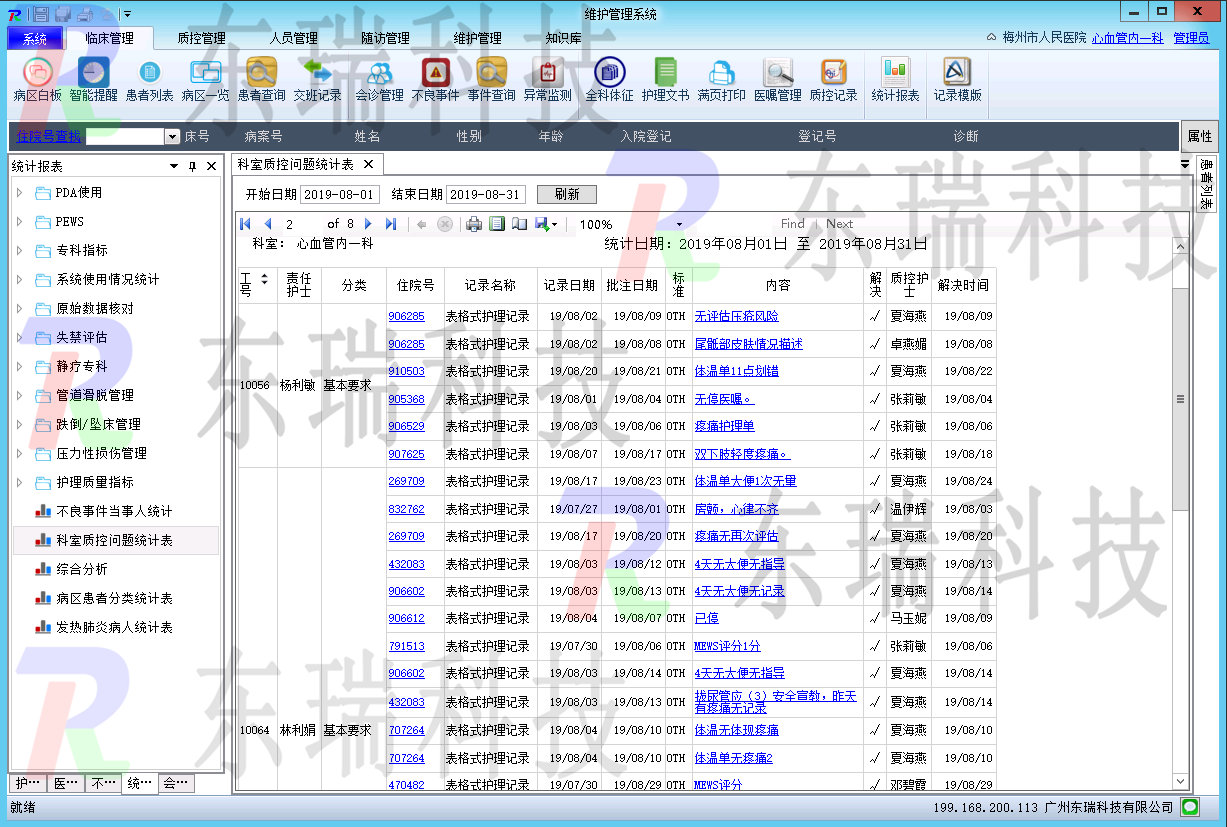Expand the 系统使用情况统计 folder
This screenshot has height=827, width=1227.
pyautogui.click(x=20, y=280)
